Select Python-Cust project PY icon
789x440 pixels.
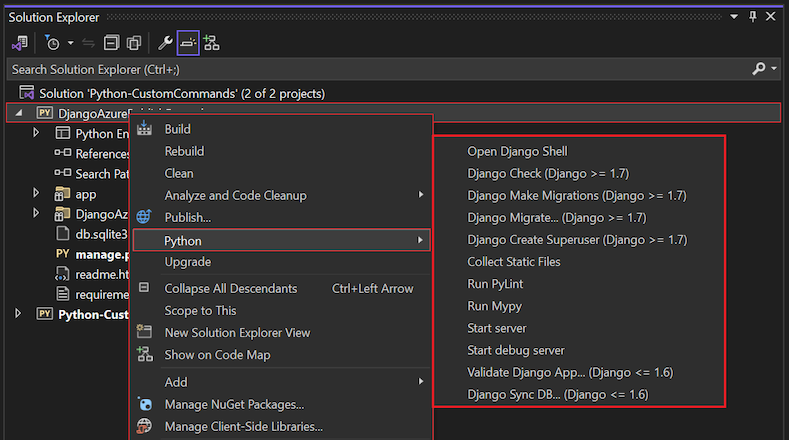coord(44,314)
